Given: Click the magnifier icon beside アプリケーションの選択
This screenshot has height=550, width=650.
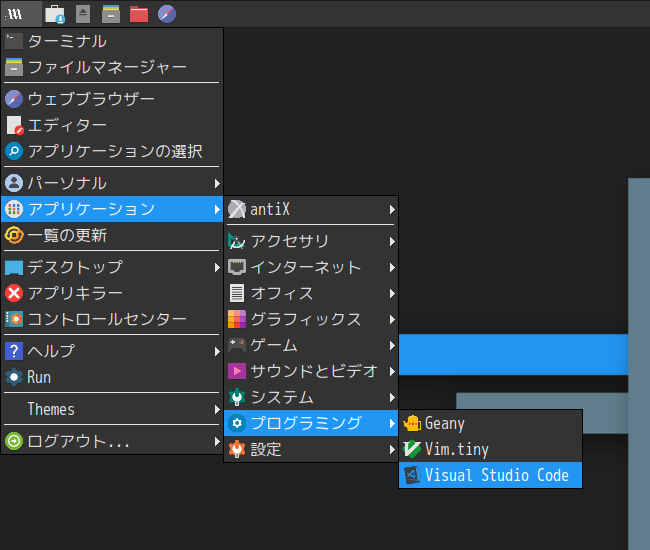Looking at the screenshot, I should pyautogui.click(x=14, y=151).
